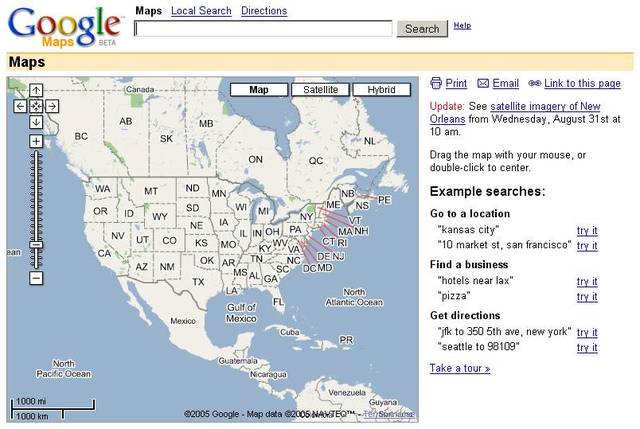Open the Directions tab
The width and height of the screenshot is (640, 429).
(264, 11)
